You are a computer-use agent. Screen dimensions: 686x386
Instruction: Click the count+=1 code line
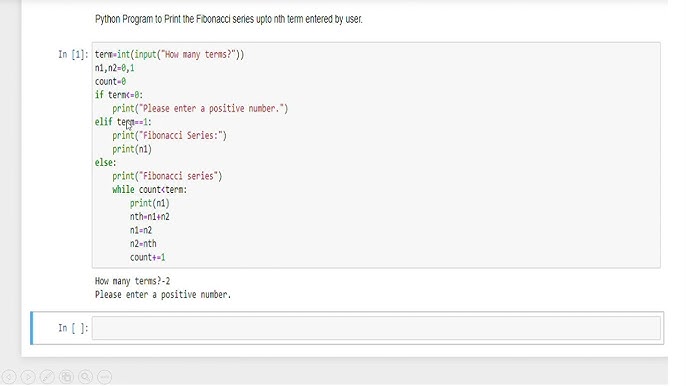[x=147, y=257]
